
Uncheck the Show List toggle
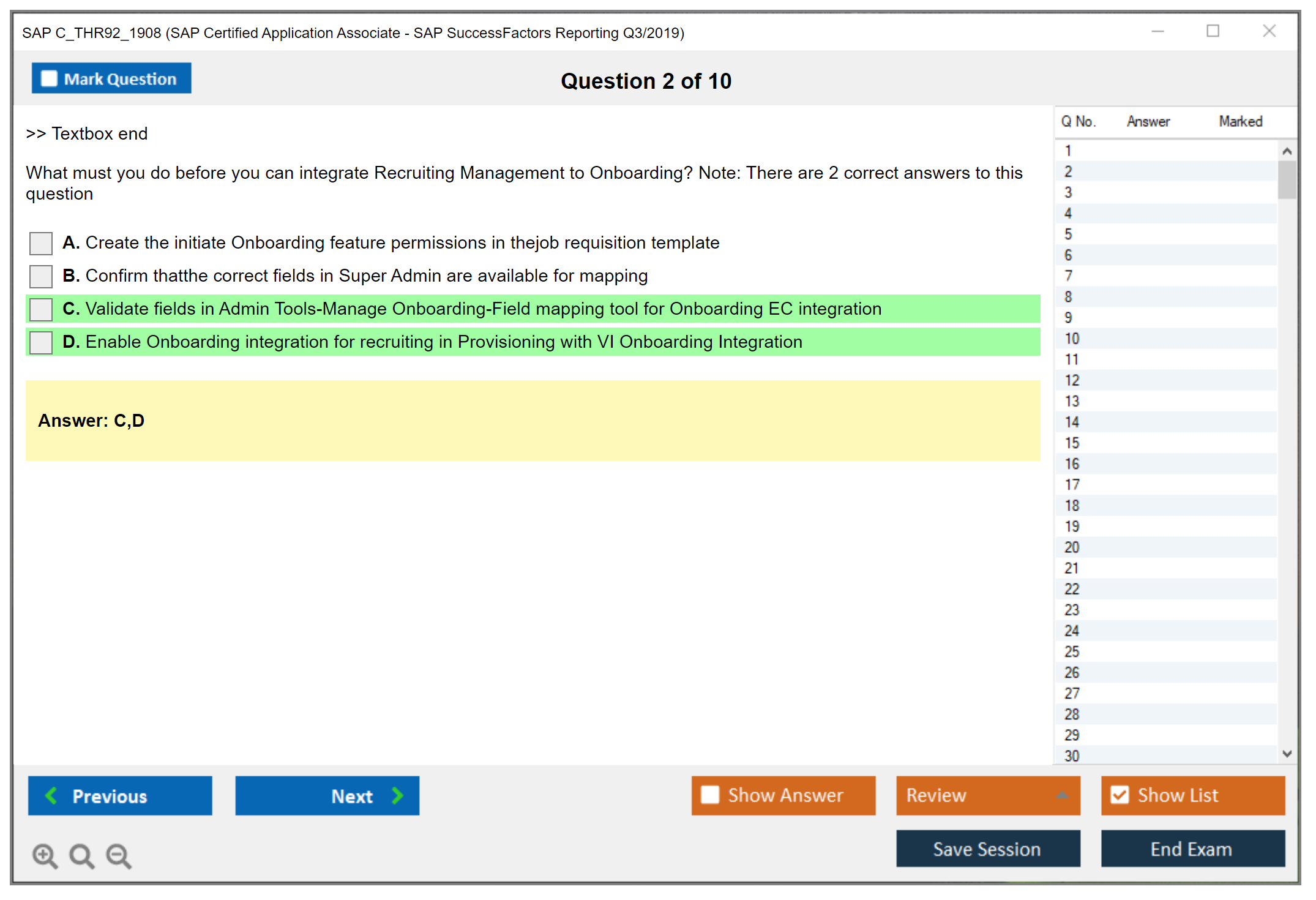(x=1120, y=795)
